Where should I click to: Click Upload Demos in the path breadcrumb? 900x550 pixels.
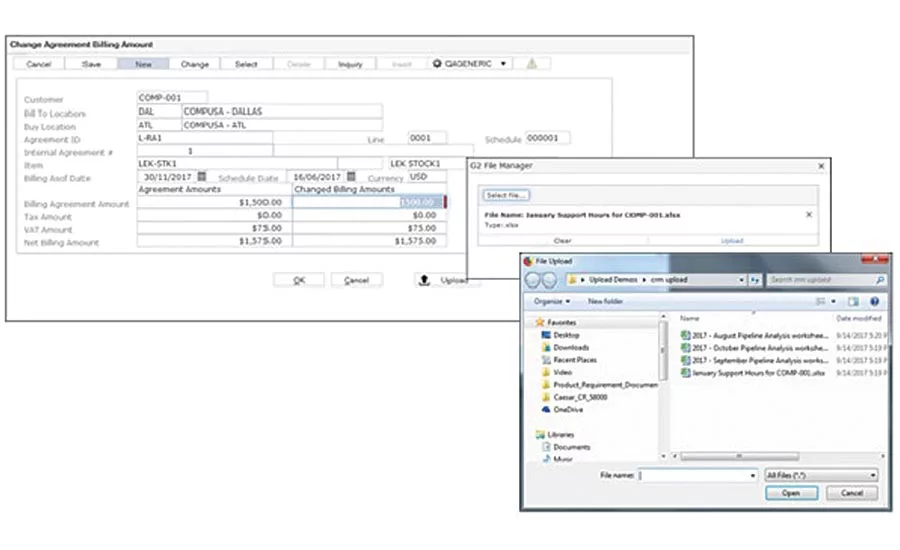[x=613, y=280]
